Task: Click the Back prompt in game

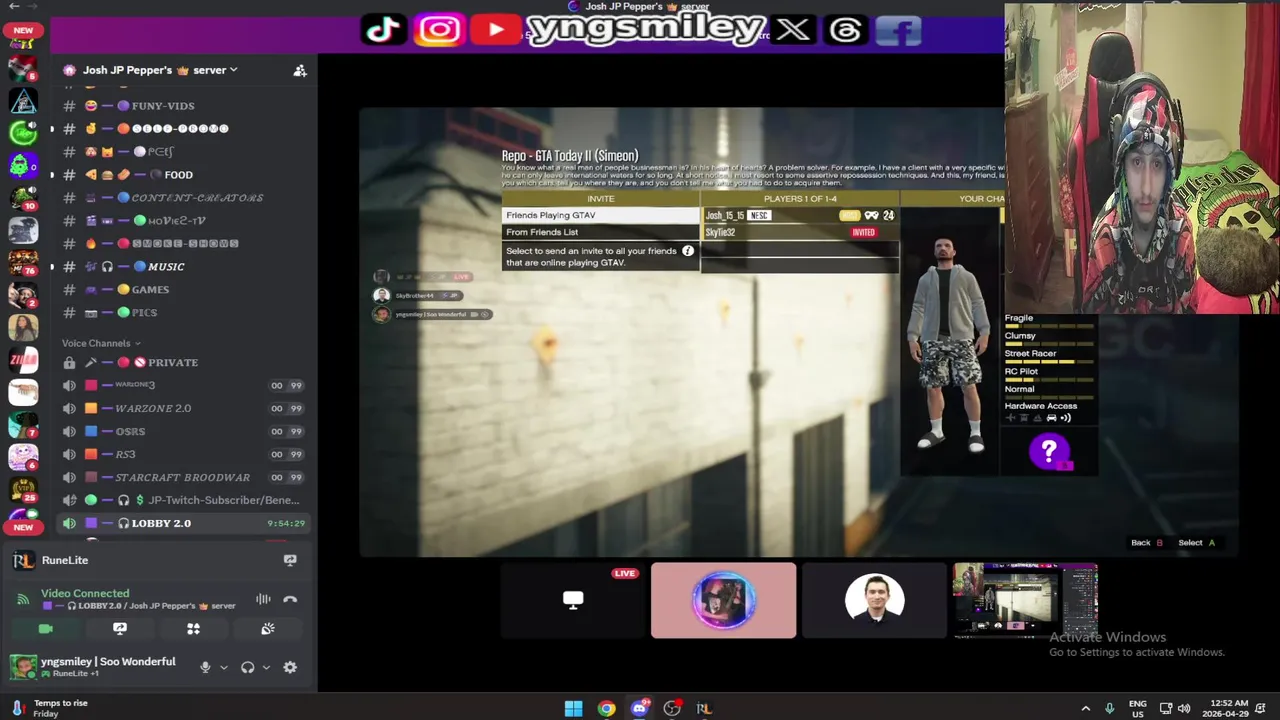Action: (1146, 543)
